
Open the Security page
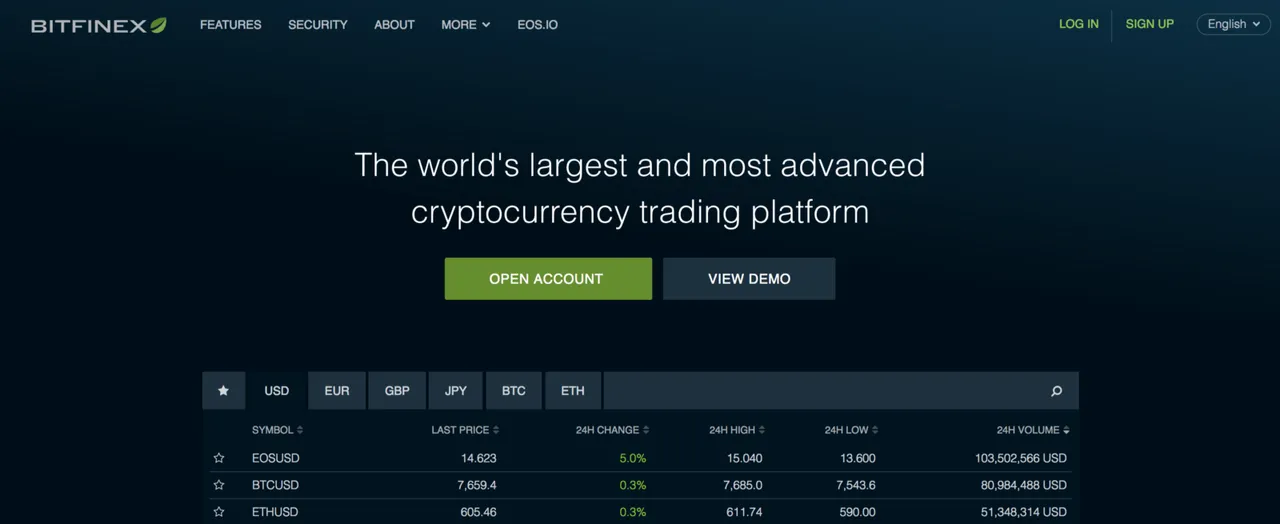point(318,25)
